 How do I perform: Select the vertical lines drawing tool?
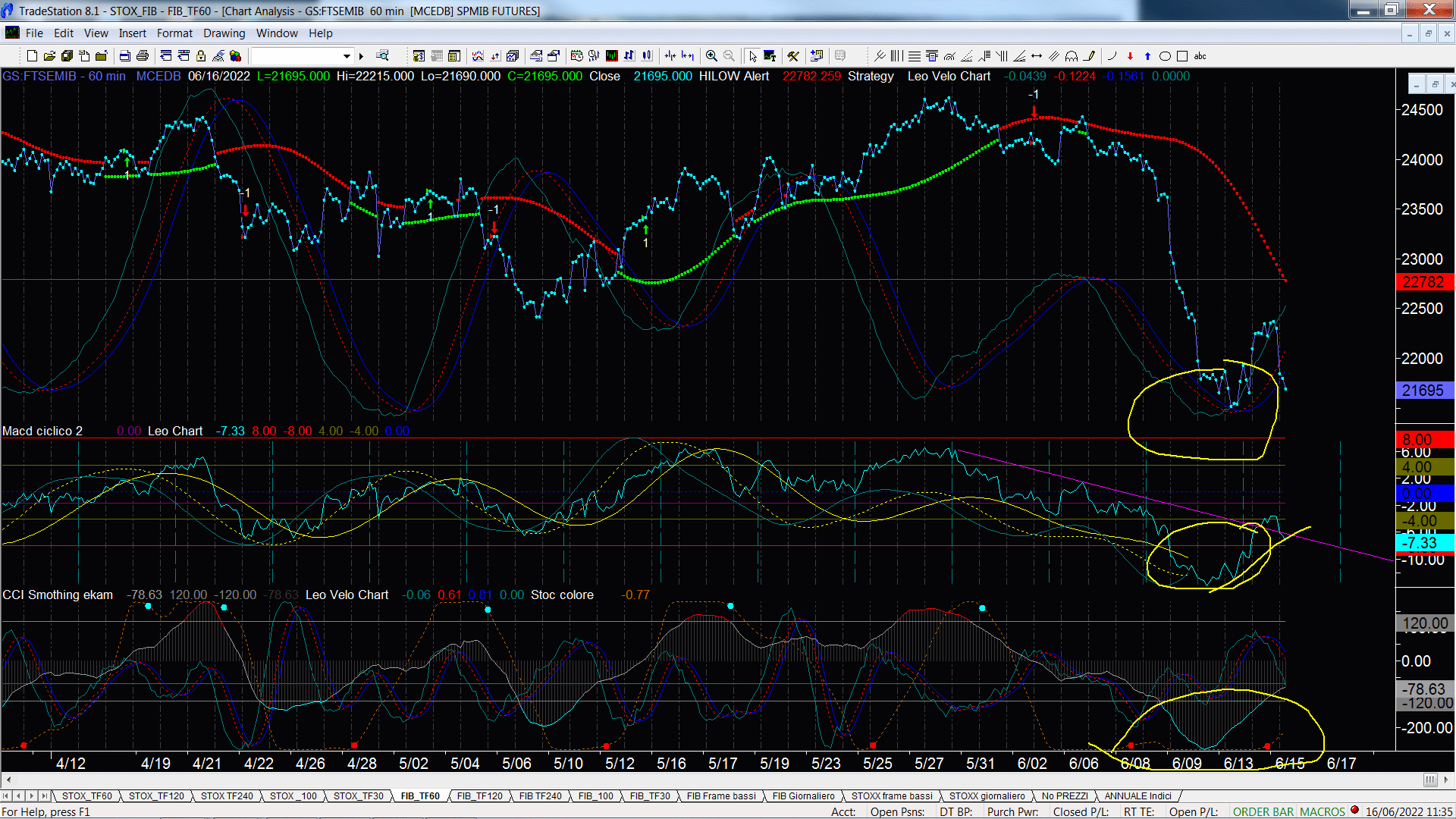coord(897,56)
